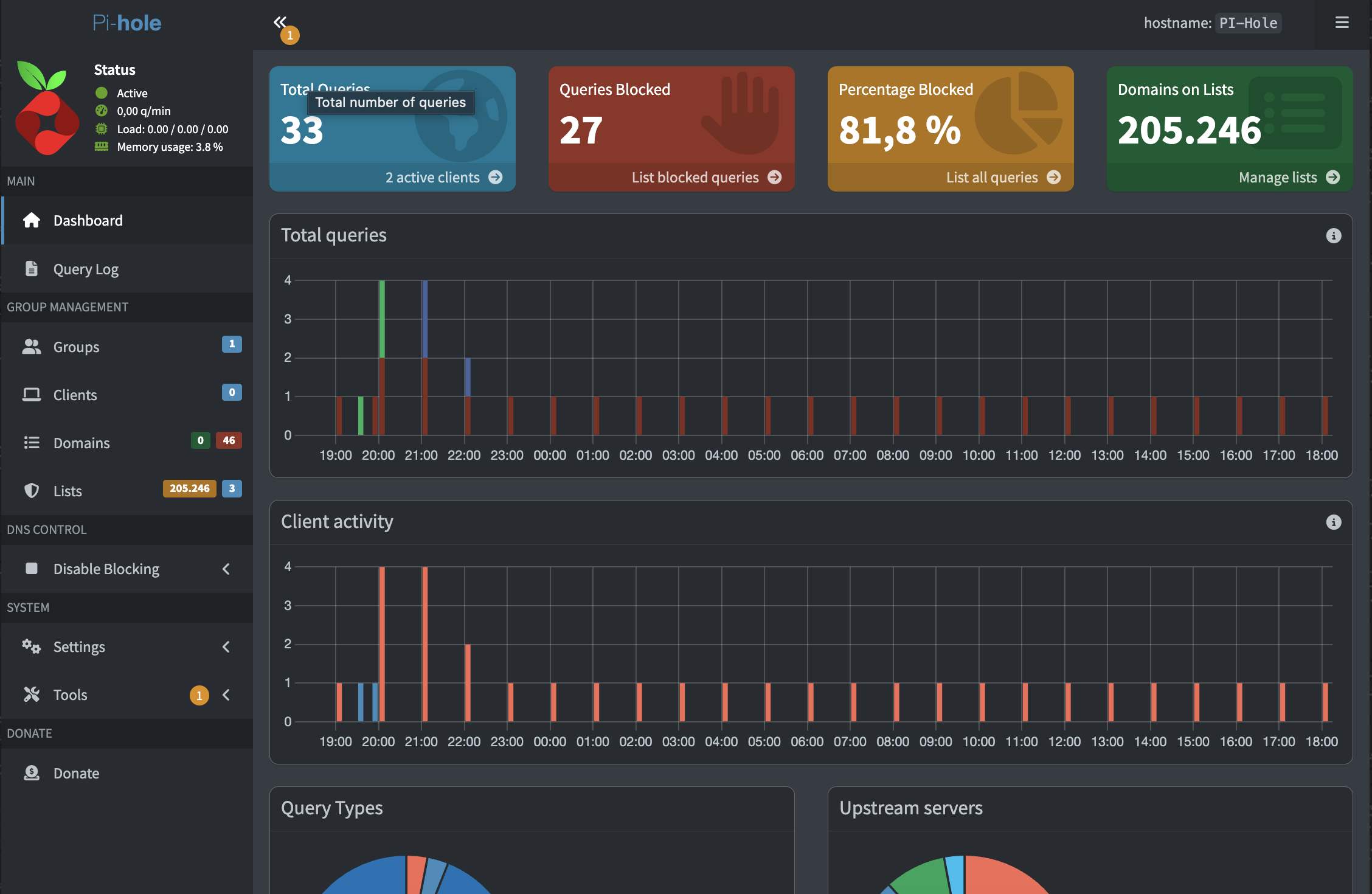Click arrow icon next to Manage lists
Image resolution: width=1372 pixels, height=894 pixels.
[1332, 177]
